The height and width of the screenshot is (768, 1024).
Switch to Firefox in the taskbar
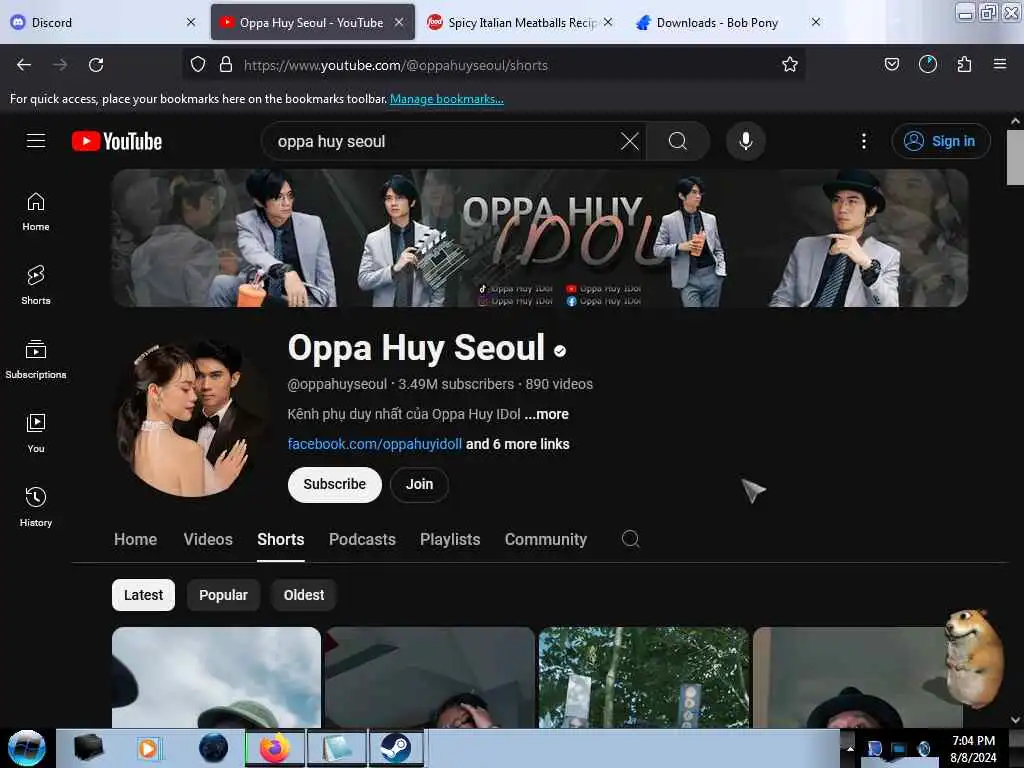click(x=274, y=748)
